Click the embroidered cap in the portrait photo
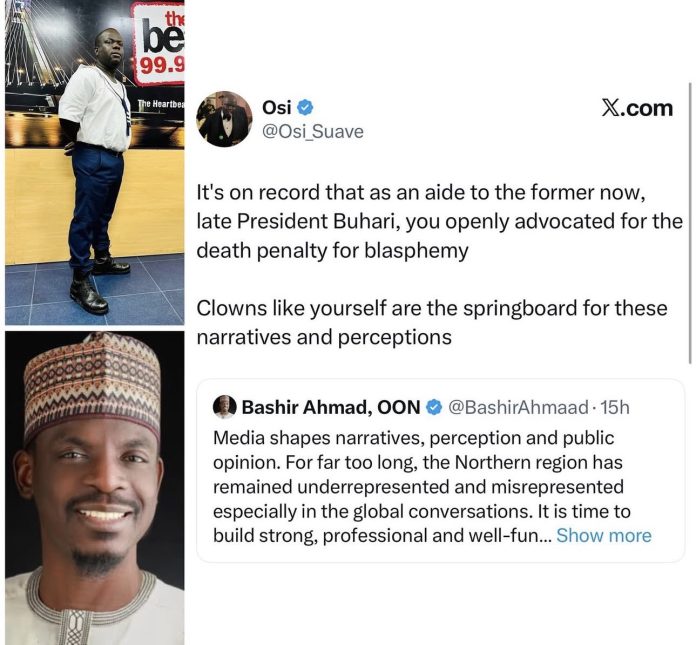The image size is (696, 645). pos(92,385)
